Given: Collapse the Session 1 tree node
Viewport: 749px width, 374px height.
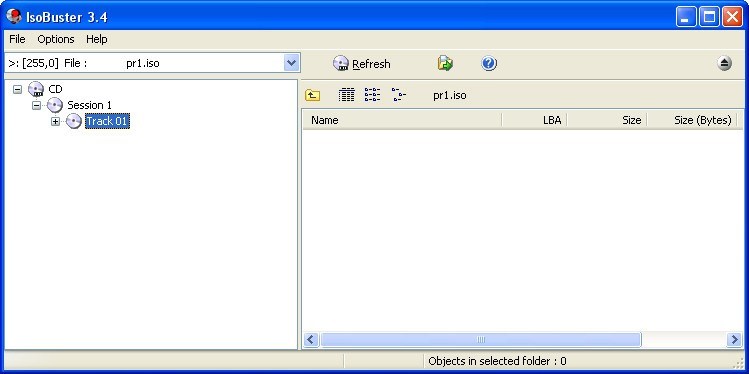Looking at the screenshot, I should coord(36,105).
